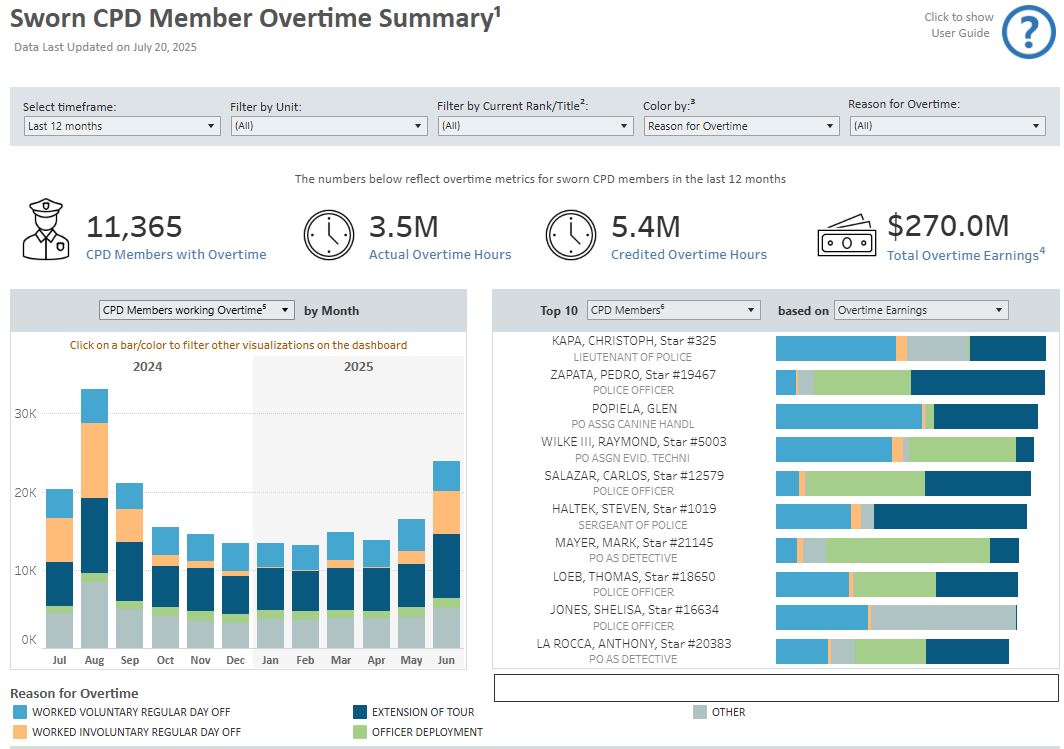Click the 'PO ASSG CANINE HANDL' title text
Screen dimensions: 1064x749
click(633, 424)
